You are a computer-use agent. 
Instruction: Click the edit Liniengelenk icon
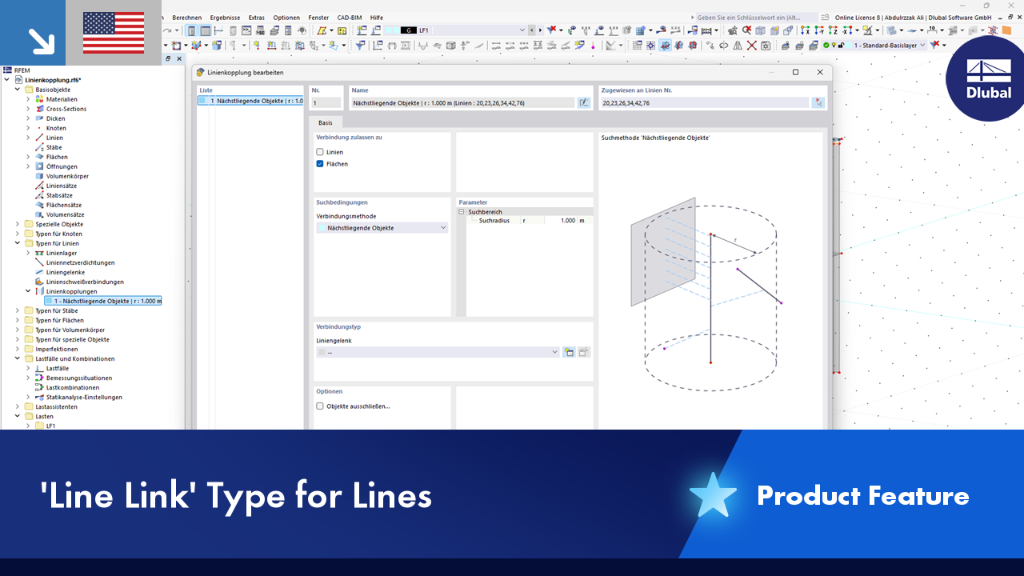(x=584, y=352)
